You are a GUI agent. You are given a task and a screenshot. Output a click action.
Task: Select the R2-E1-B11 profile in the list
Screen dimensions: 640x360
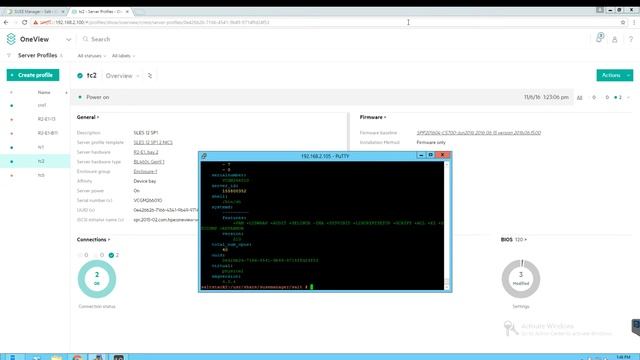35,133
